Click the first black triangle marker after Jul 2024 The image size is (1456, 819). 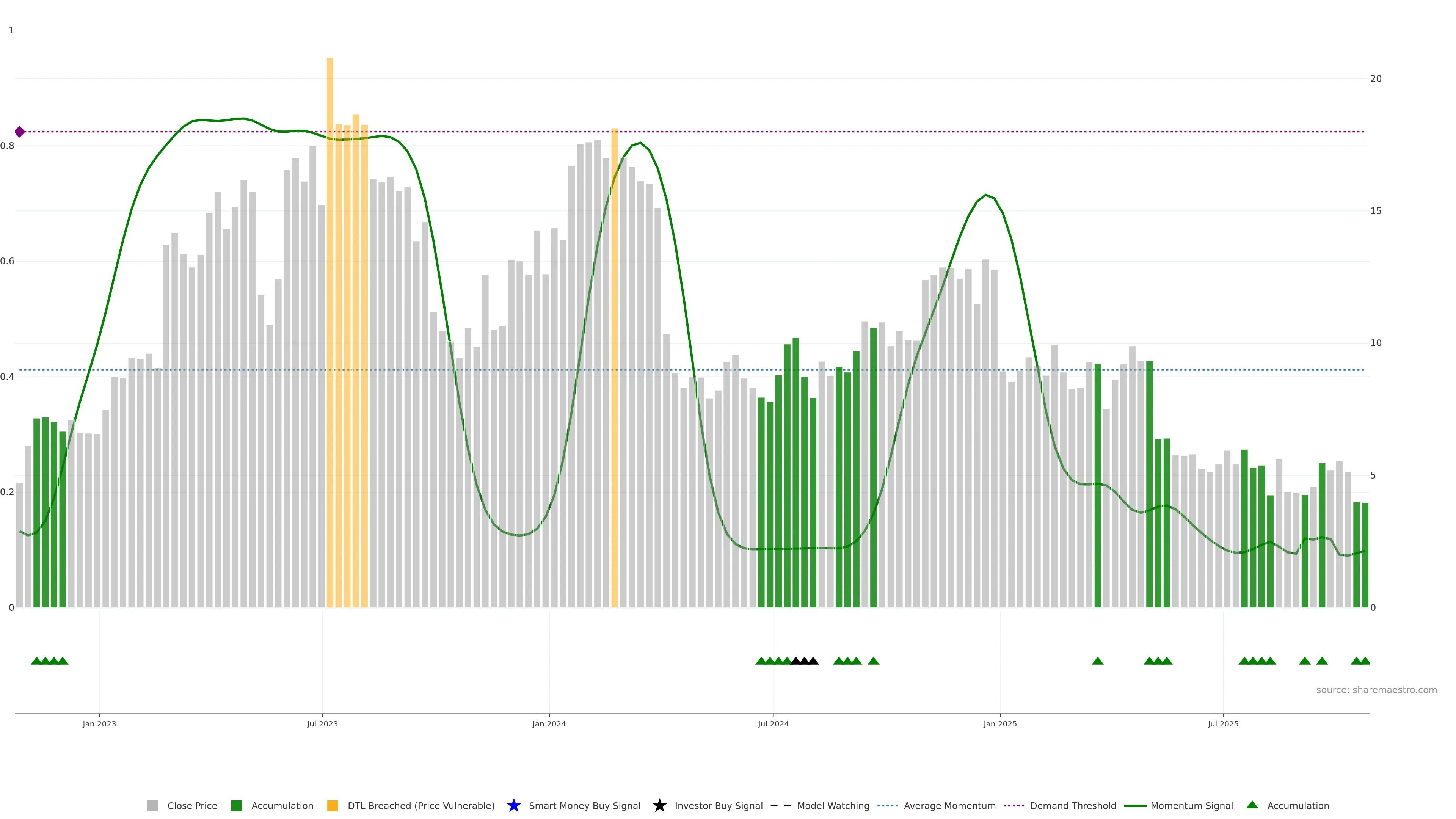click(796, 661)
